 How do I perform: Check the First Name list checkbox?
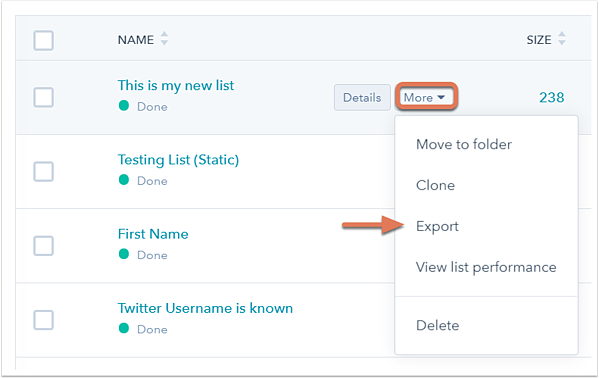44,245
